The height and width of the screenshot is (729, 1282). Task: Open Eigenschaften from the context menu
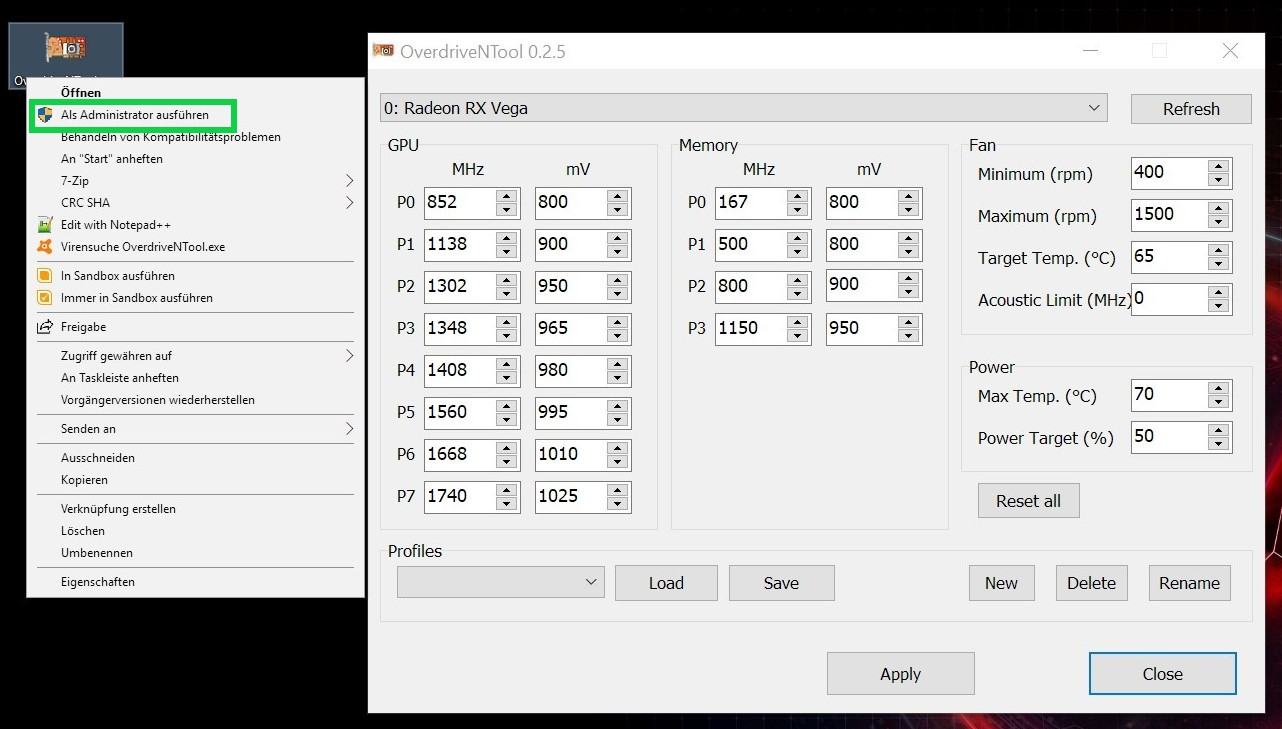coord(194,582)
